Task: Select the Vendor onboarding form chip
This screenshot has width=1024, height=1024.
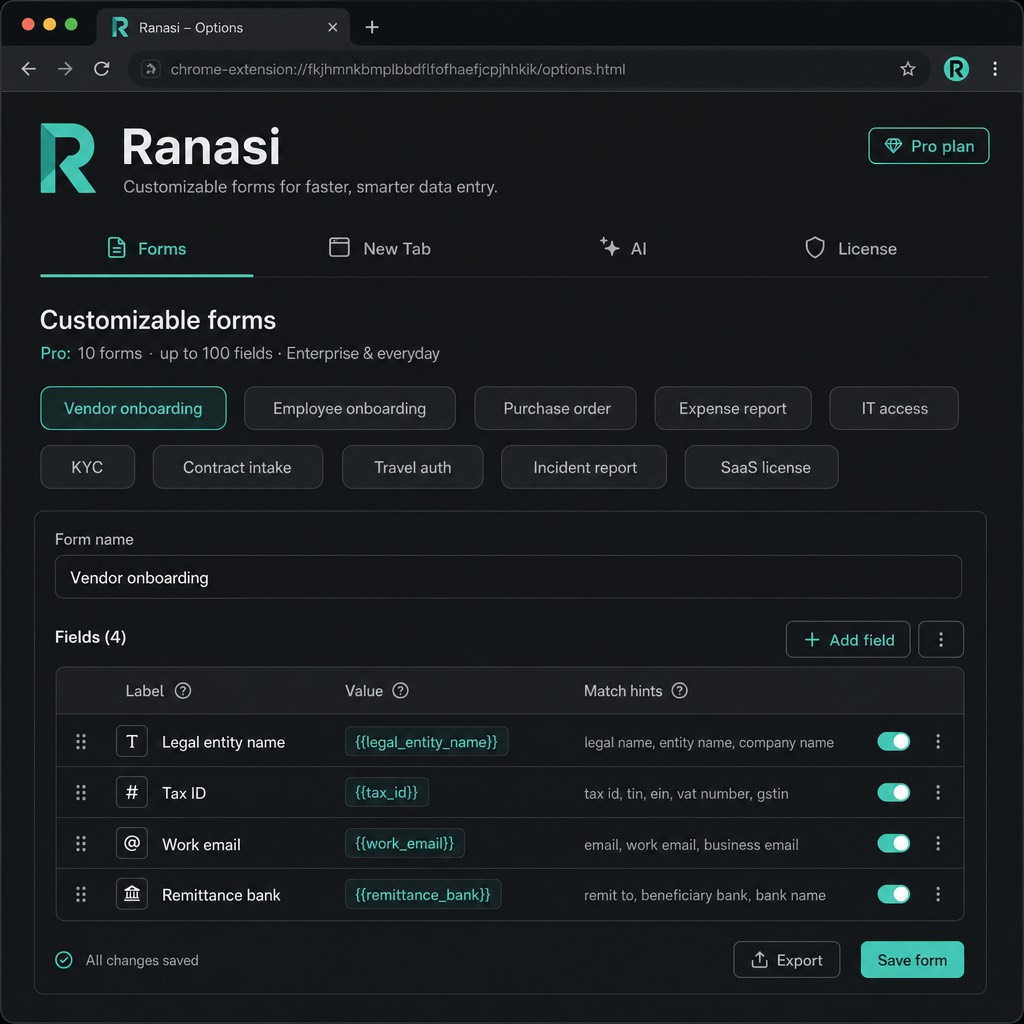Action: 133,408
